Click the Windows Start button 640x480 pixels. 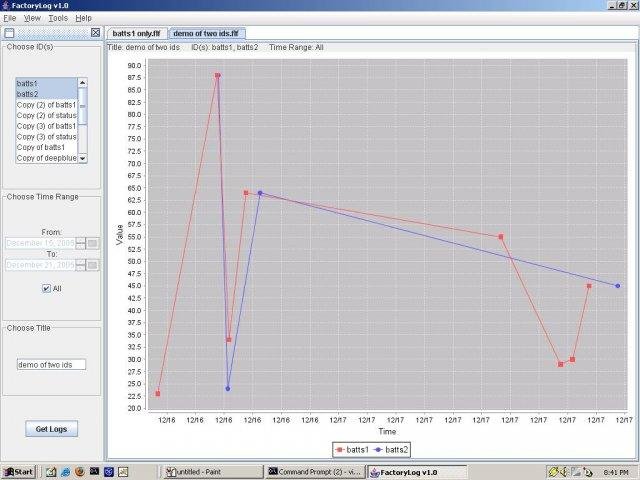(19, 472)
